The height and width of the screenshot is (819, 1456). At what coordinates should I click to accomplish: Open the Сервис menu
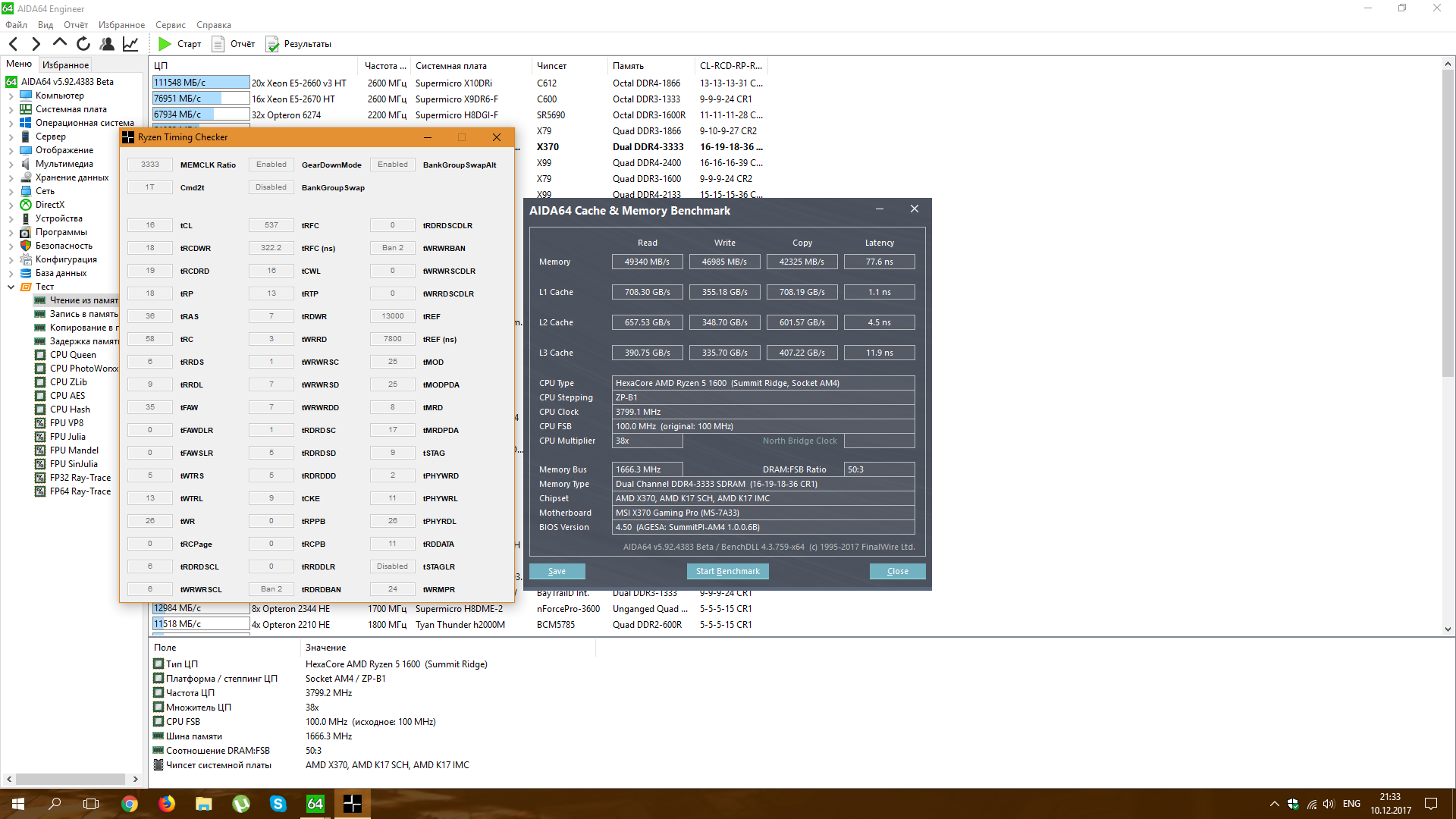(x=170, y=25)
